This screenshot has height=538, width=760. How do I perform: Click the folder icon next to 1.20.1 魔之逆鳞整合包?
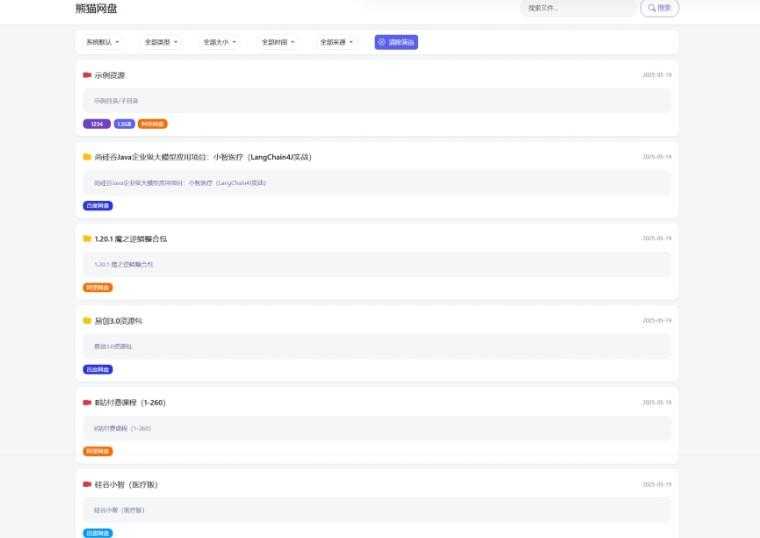click(x=87, y=238)
